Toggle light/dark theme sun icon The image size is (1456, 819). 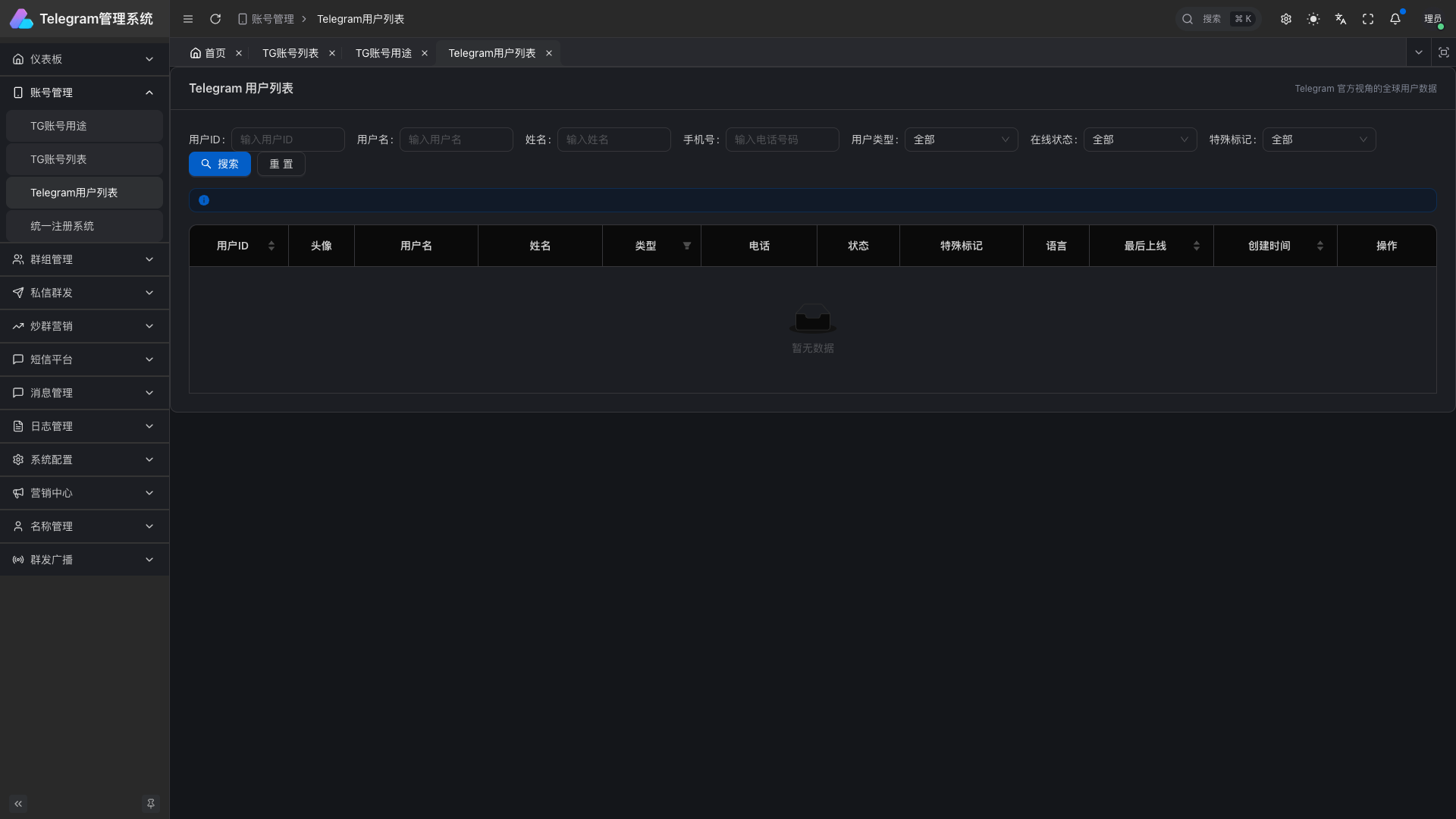click(1313, 19)
